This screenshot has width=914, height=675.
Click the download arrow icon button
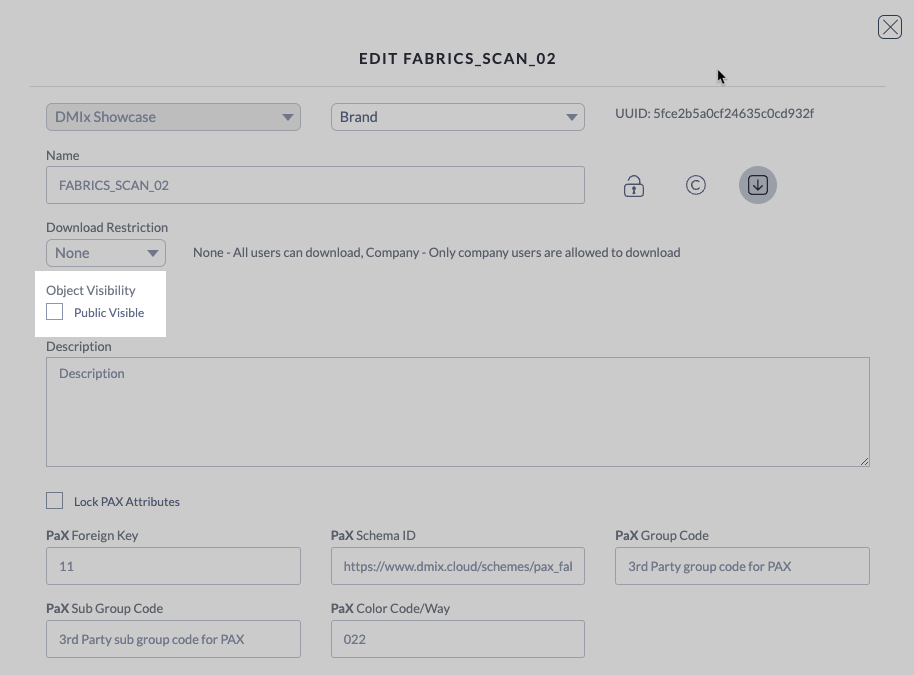coord(758,185)
